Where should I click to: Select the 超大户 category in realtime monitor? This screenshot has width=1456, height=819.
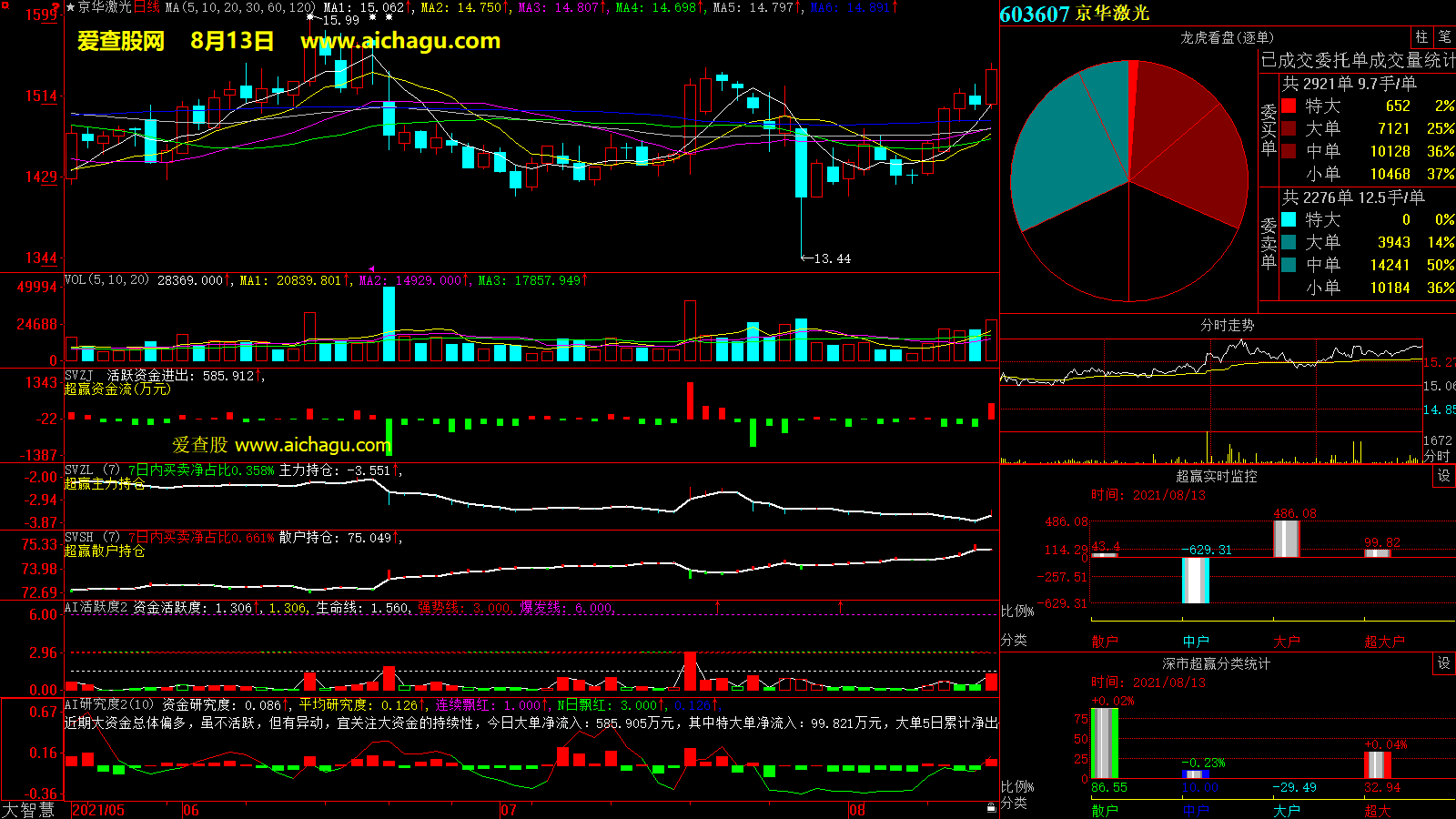1383,642
